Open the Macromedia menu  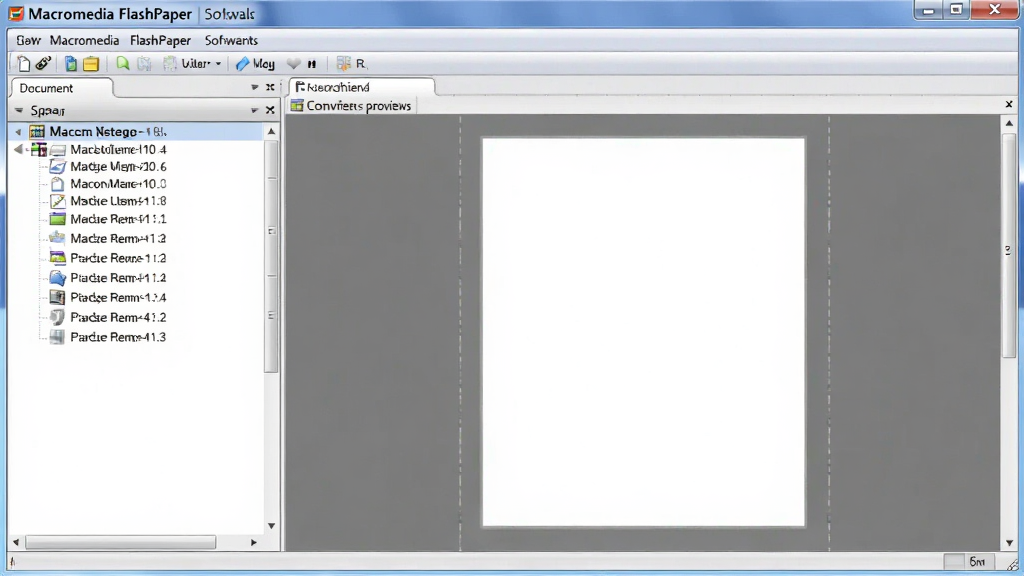pos(84,40)
